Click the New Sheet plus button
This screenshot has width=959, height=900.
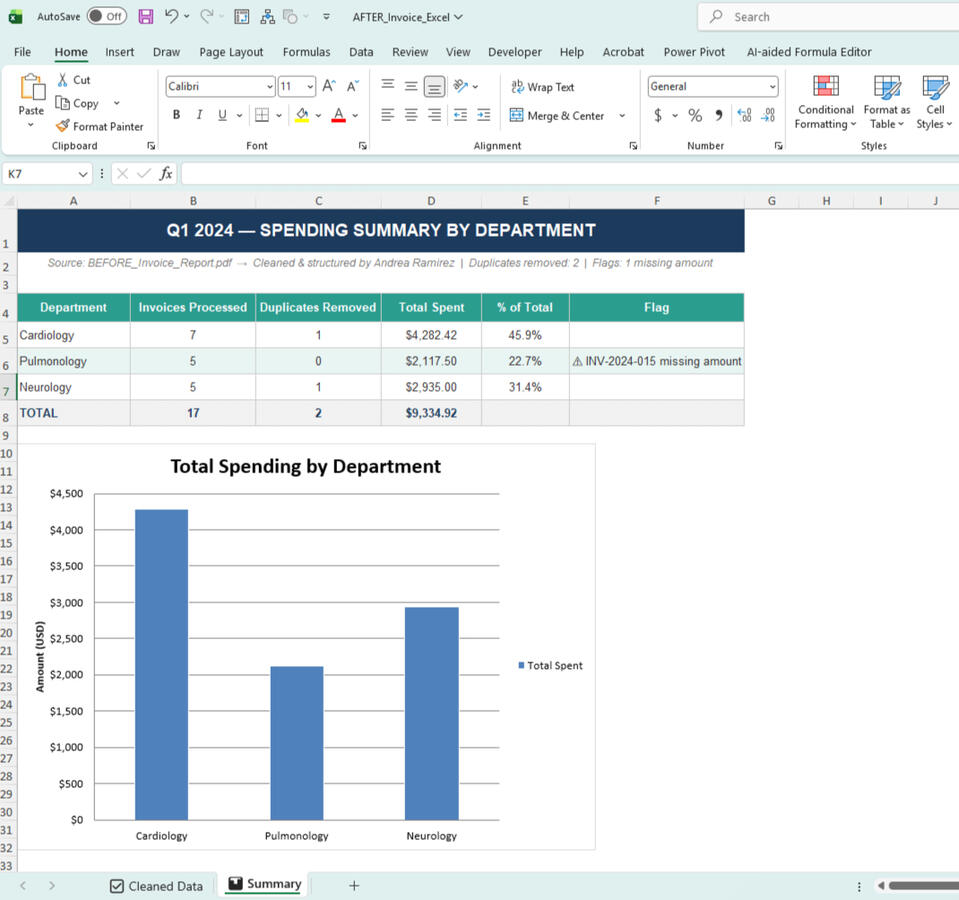[x=354, y=885]
